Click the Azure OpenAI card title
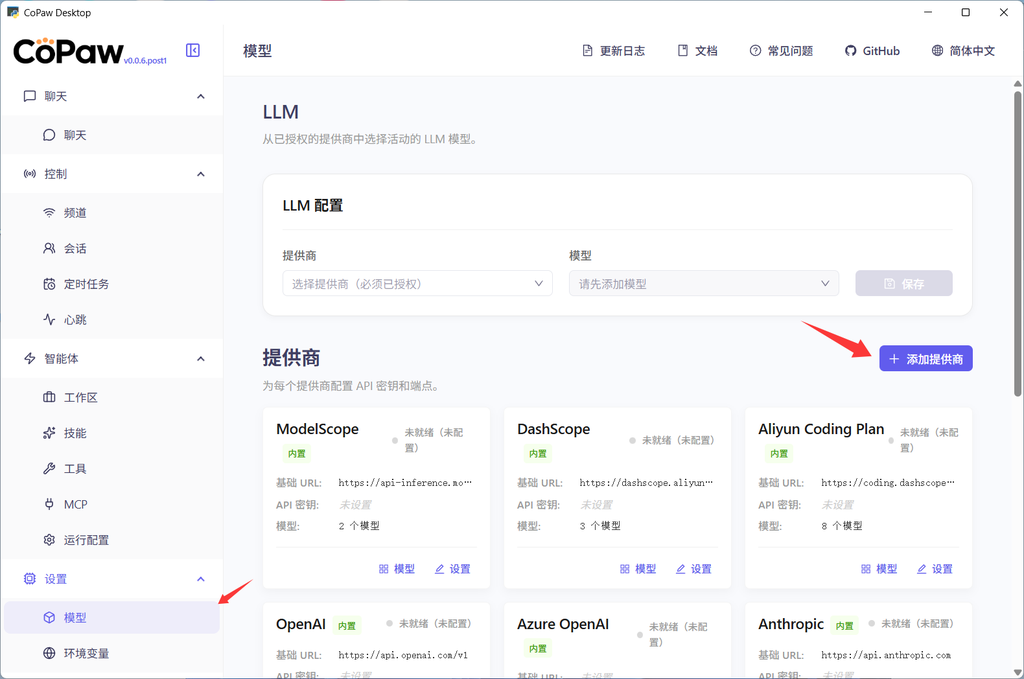This screenshot has width=1024, height=679. [563, 624]
